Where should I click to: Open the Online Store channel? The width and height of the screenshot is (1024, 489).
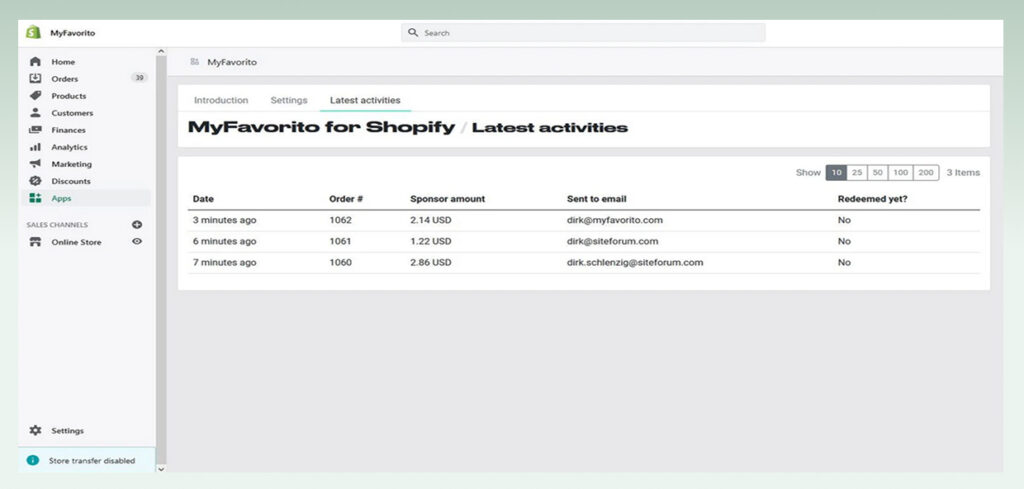pyautogui.click(x=76, y=242)
